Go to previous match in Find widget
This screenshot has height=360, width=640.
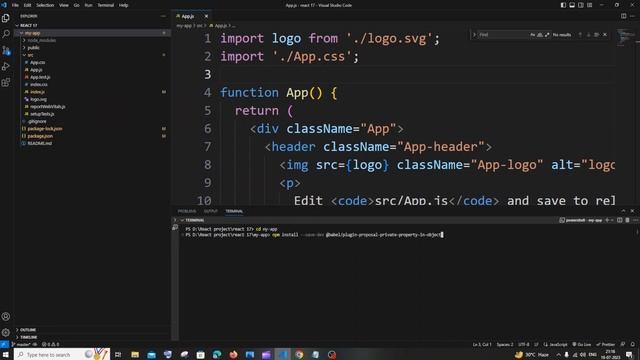coord(580,35)
